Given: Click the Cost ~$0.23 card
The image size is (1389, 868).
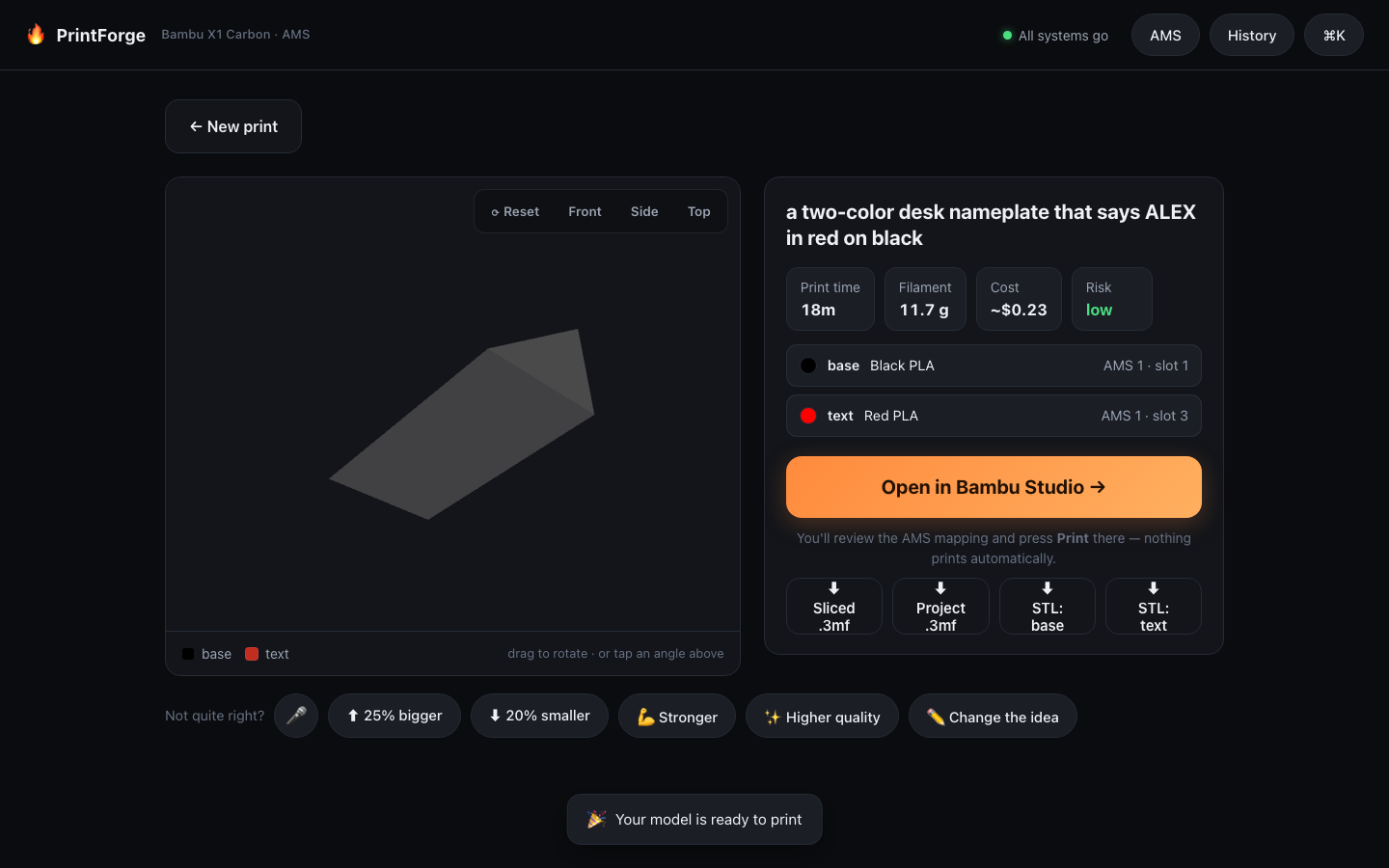Looking at the screenshot, I should pyautogui.click(x=1019, y=299).
